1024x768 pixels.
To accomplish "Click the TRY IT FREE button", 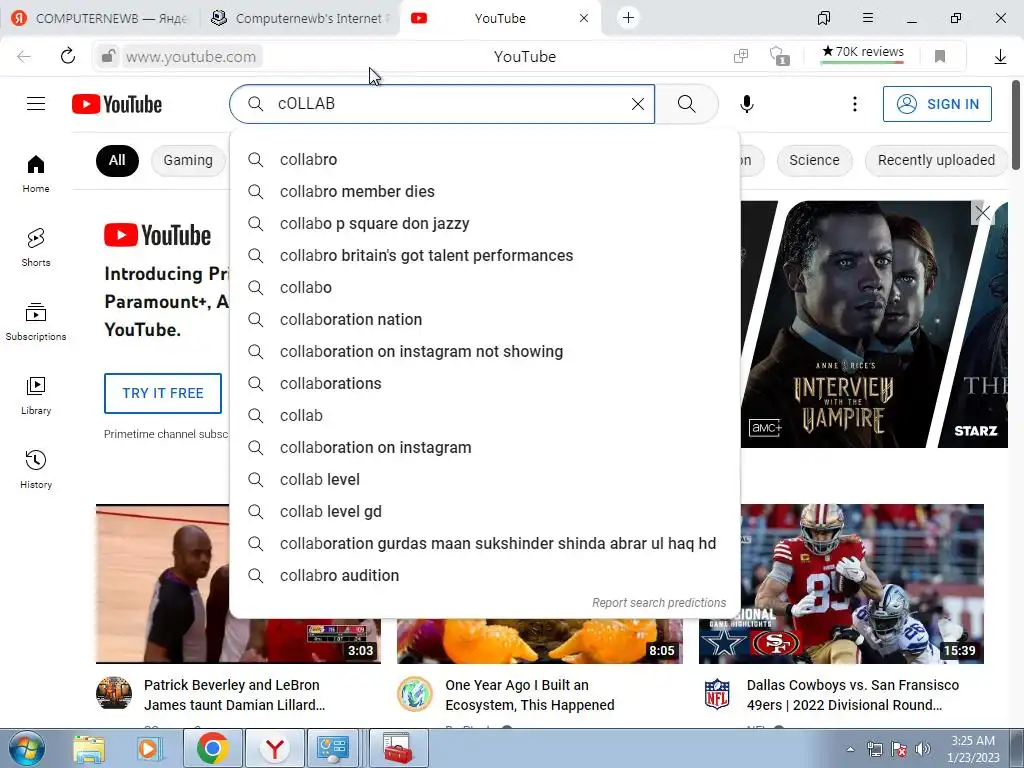I will (163, 393).
